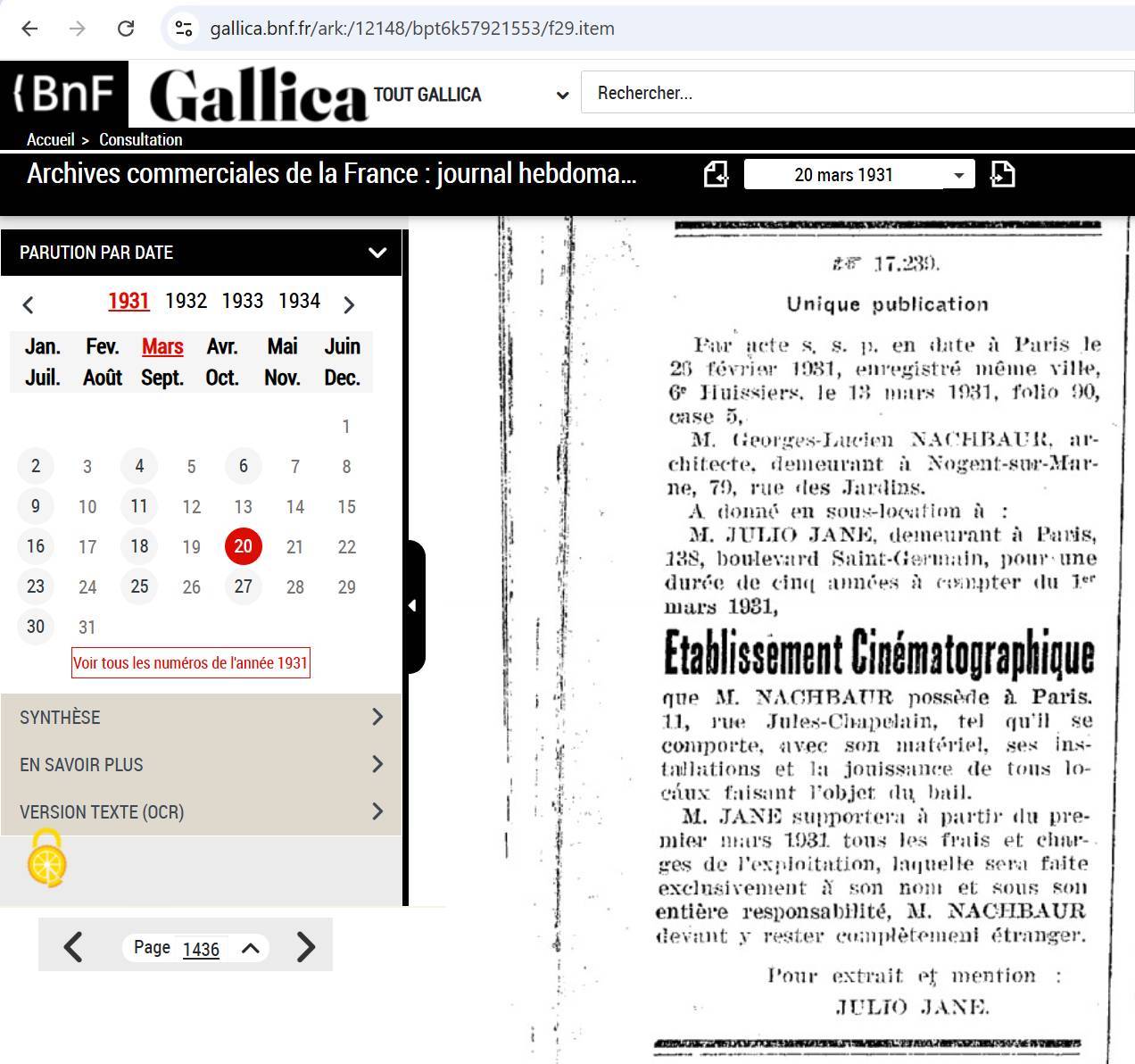Click the BnF logo
Screen dimensions: 1135x1064
[x=64, y=94]
